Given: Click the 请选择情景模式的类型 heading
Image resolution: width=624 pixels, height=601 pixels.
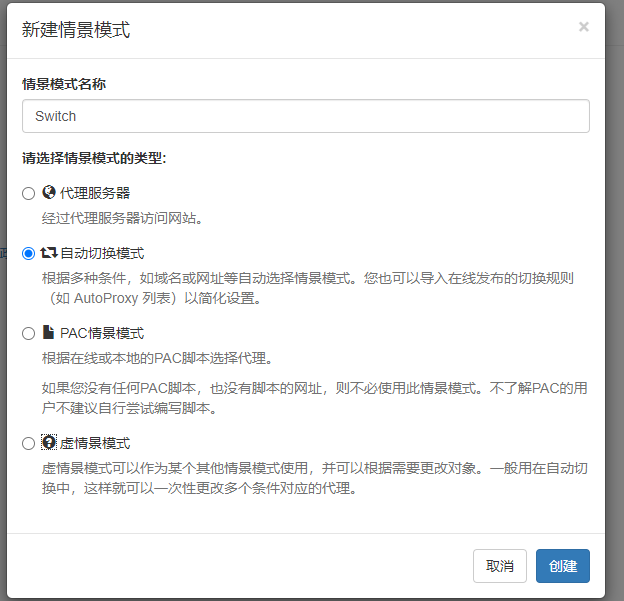Looking at the screenshot, I should (94, 158).
